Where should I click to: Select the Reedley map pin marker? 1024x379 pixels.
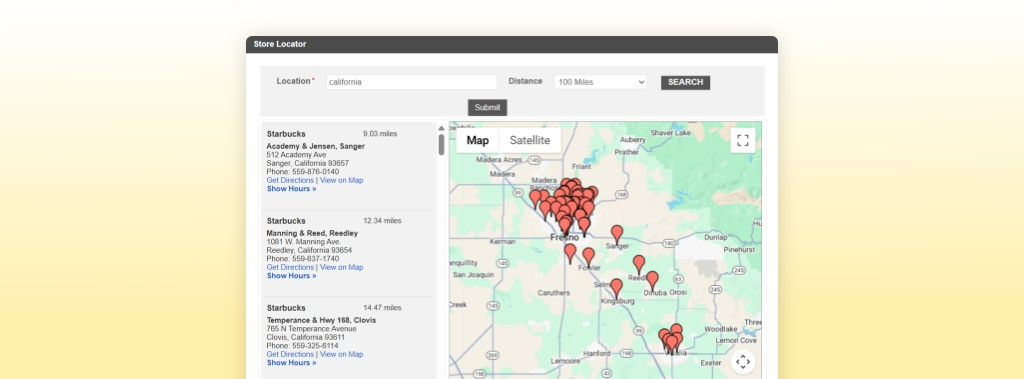[x=639, y=265]
